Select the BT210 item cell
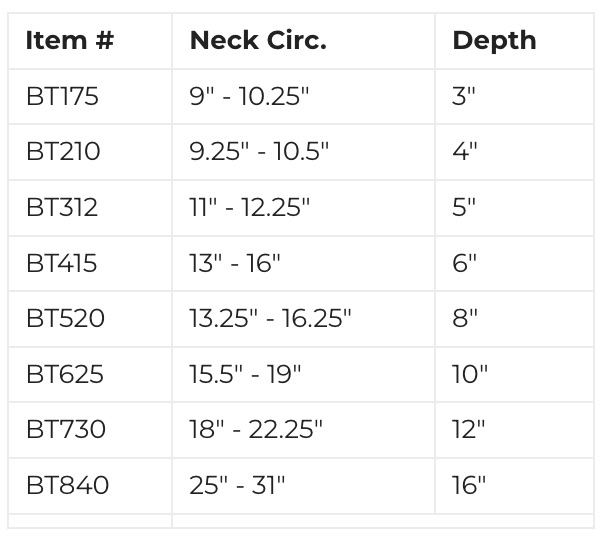 click(64, 152)
